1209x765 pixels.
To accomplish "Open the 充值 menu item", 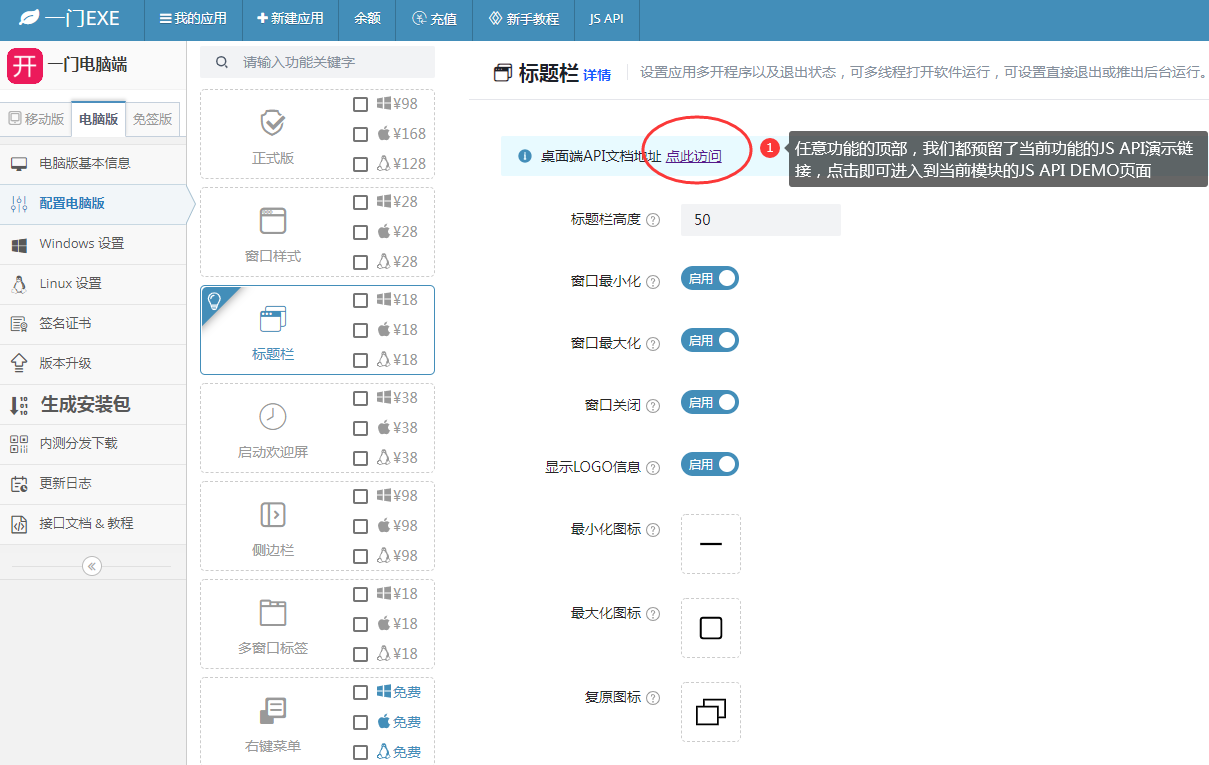I will 434,18.
